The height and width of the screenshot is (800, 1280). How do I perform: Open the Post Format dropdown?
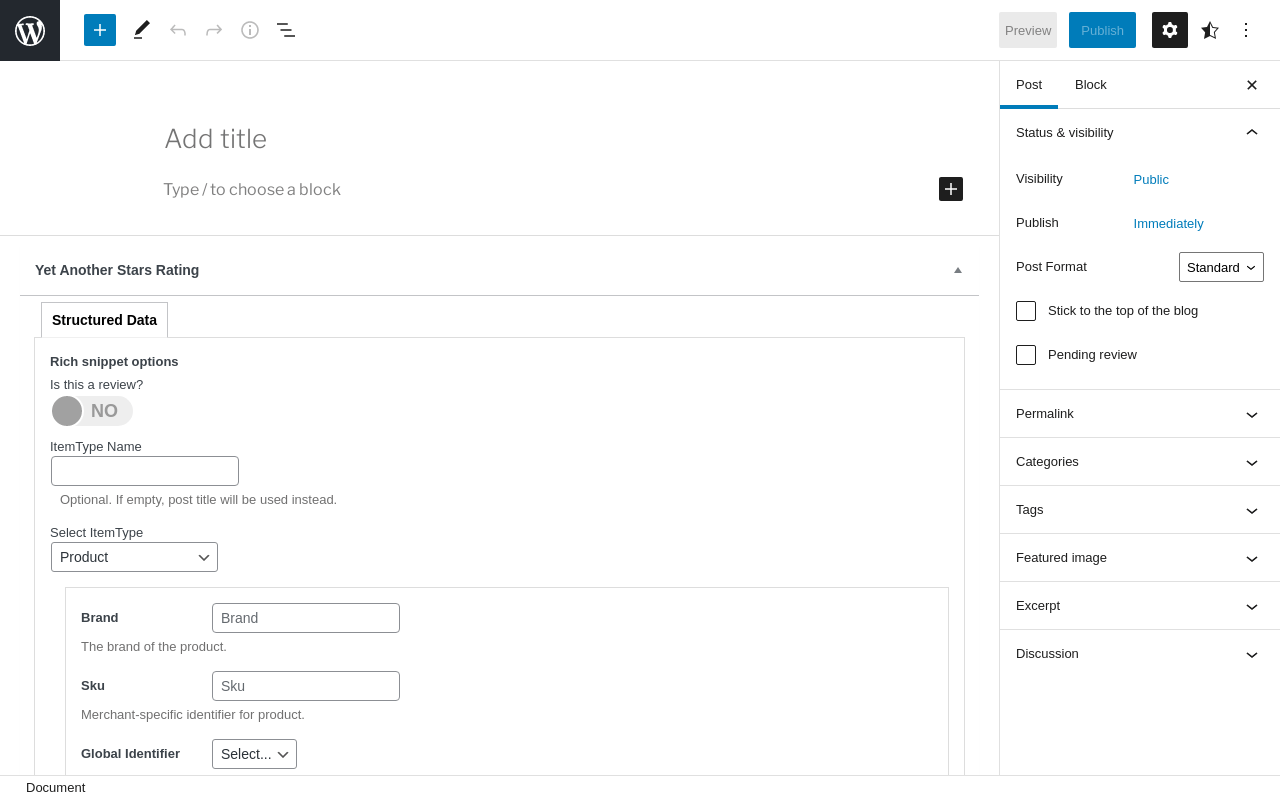(x=1221, y=267)
